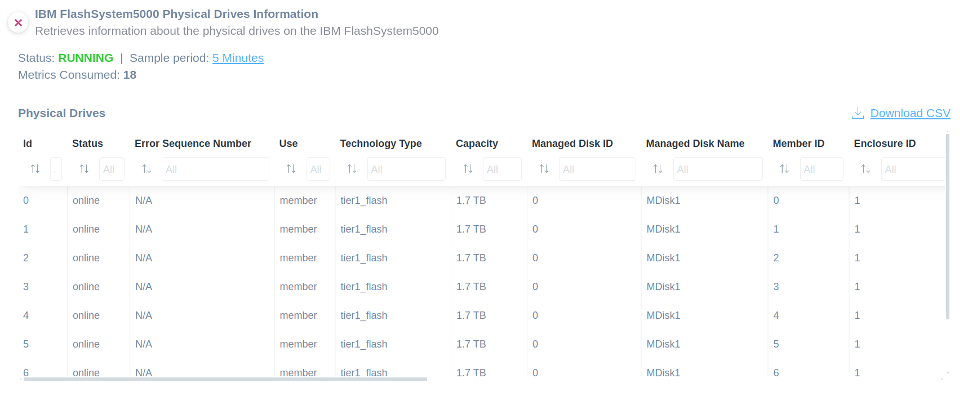
Task: Click the Status column header
Action: [88, 144]
